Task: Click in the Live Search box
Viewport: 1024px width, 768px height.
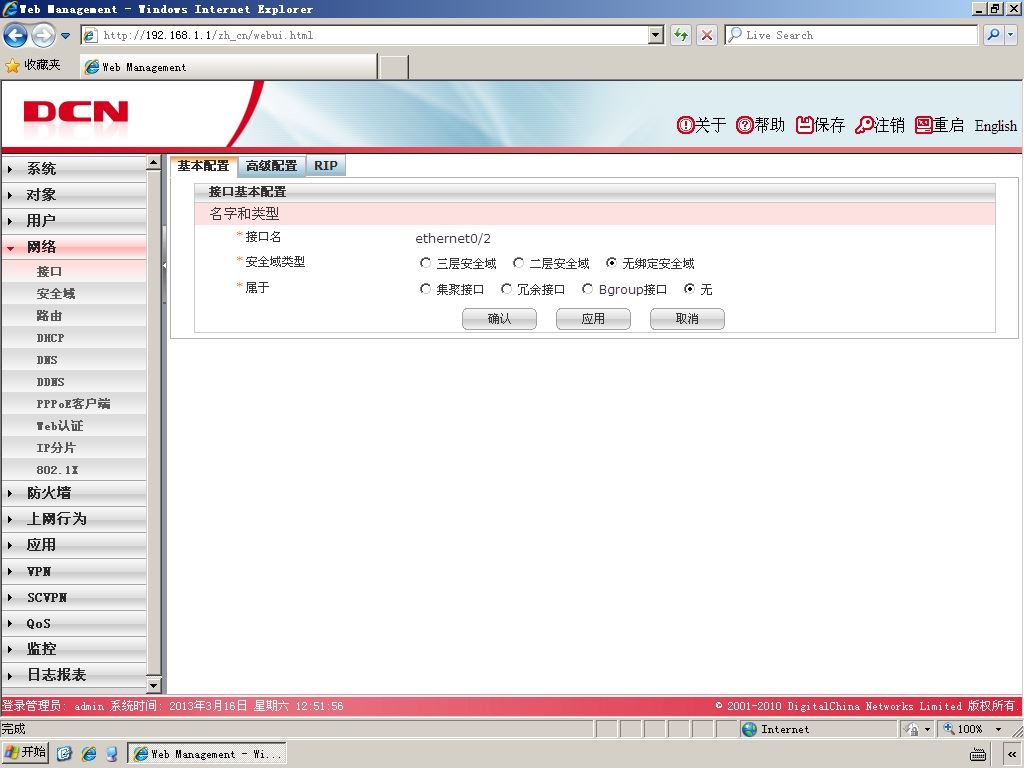Action: click(851, 35)
